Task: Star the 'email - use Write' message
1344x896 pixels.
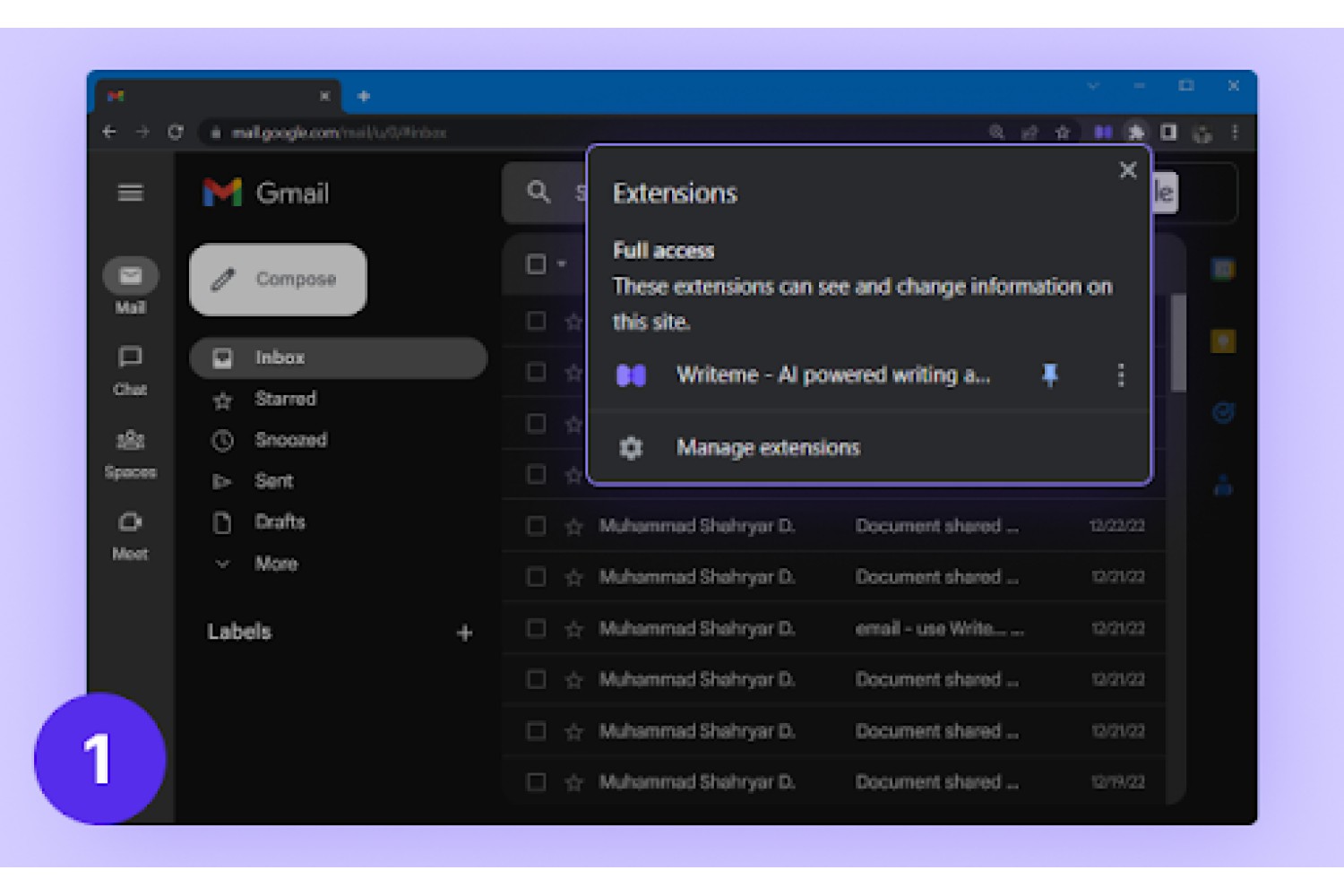Action: [x=574, y=629]
